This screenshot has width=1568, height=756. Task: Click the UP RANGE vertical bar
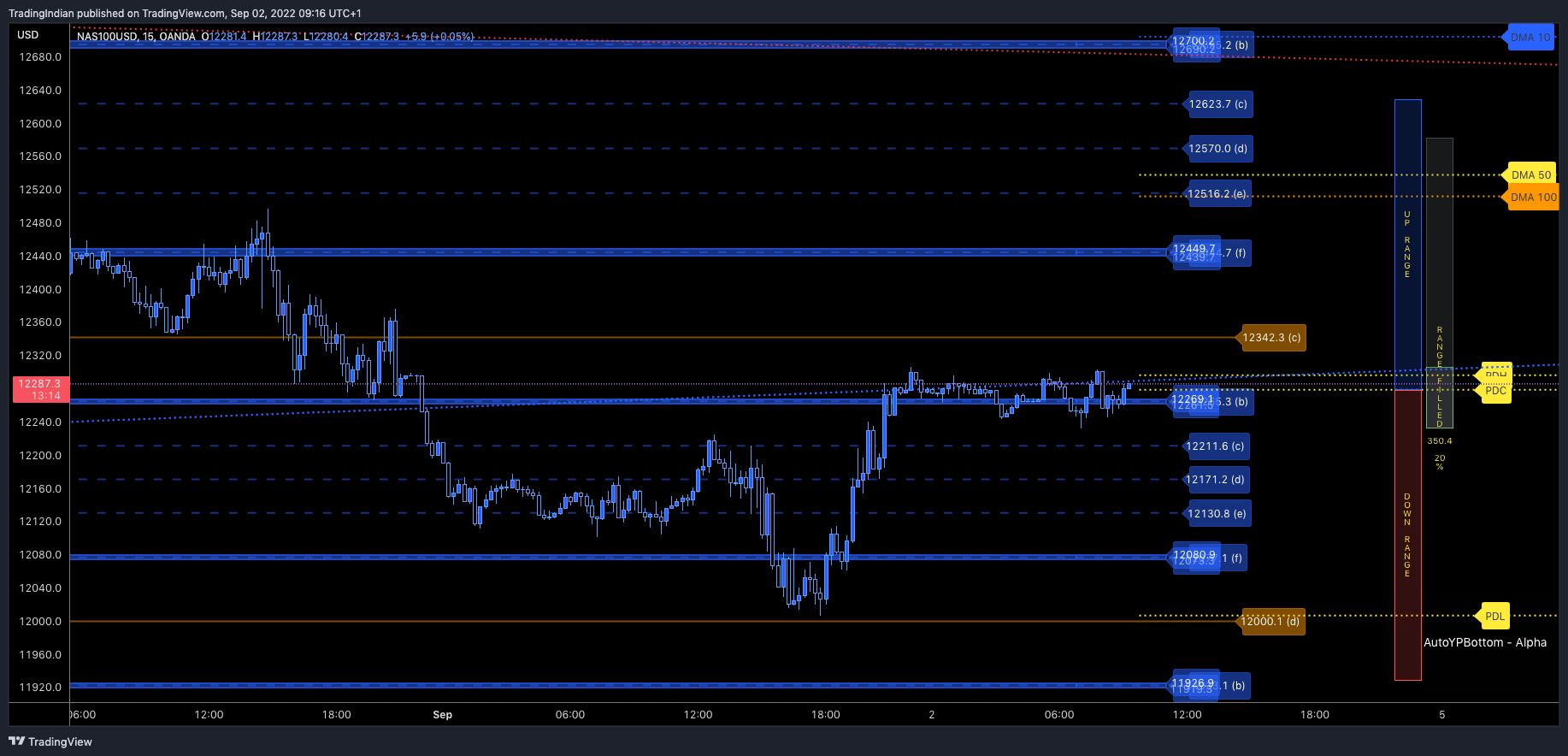1408,244
